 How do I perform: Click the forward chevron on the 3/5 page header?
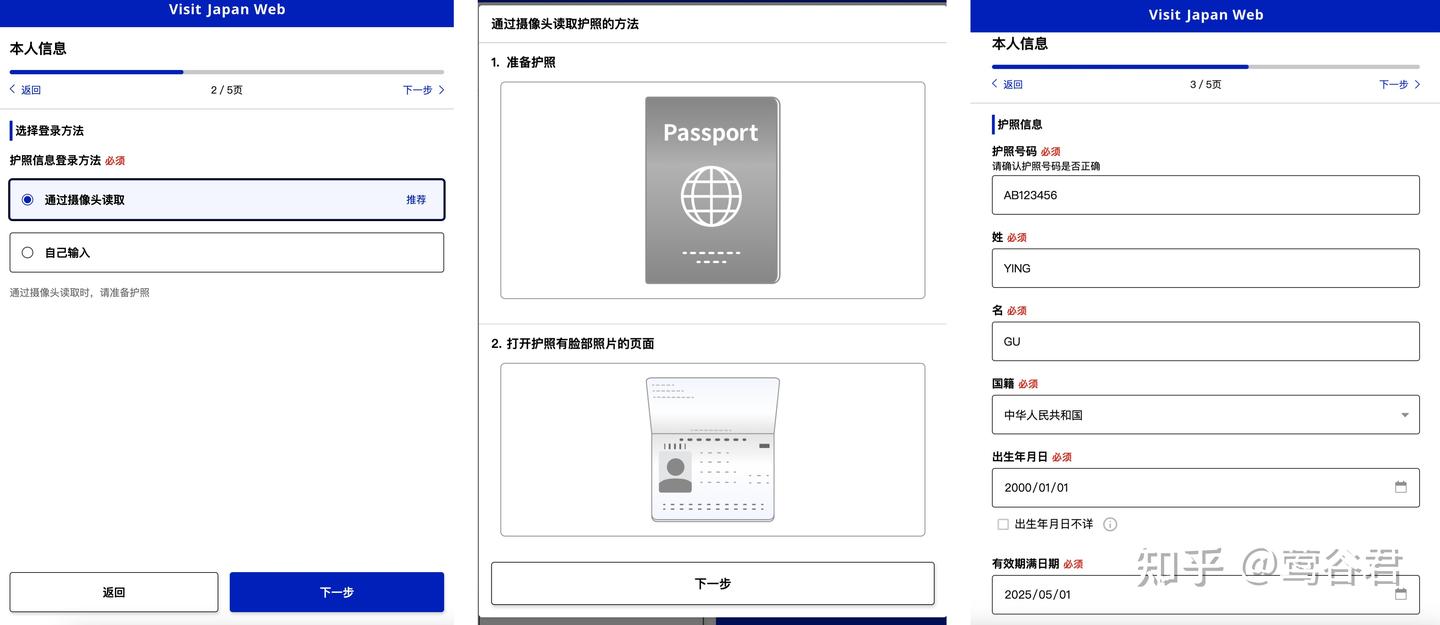point(1418,84)
